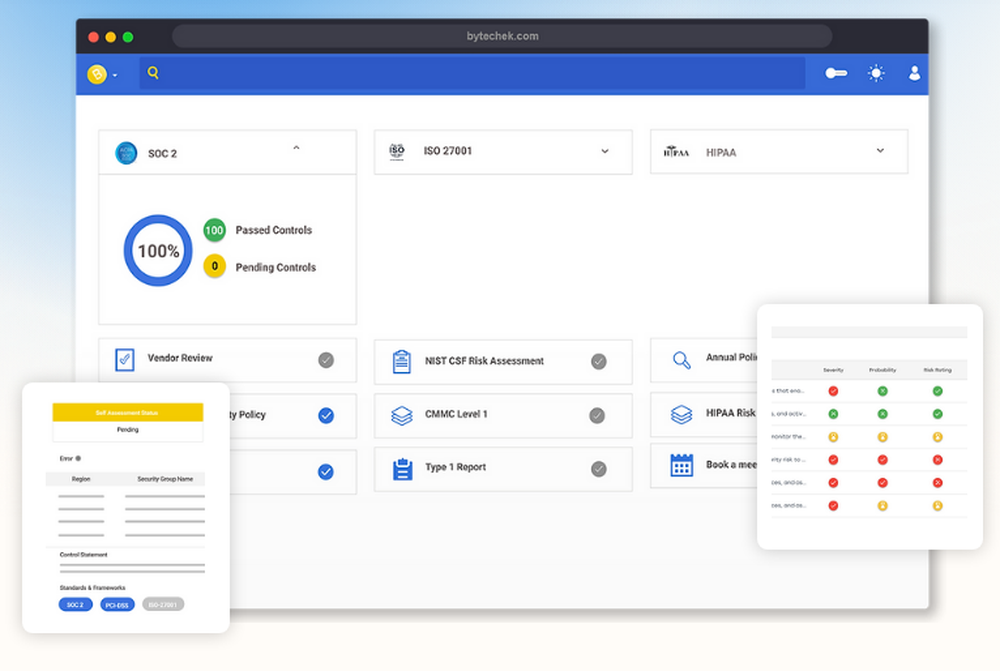Click the Severity column header
1000x671 pixels.
point(833,370)
